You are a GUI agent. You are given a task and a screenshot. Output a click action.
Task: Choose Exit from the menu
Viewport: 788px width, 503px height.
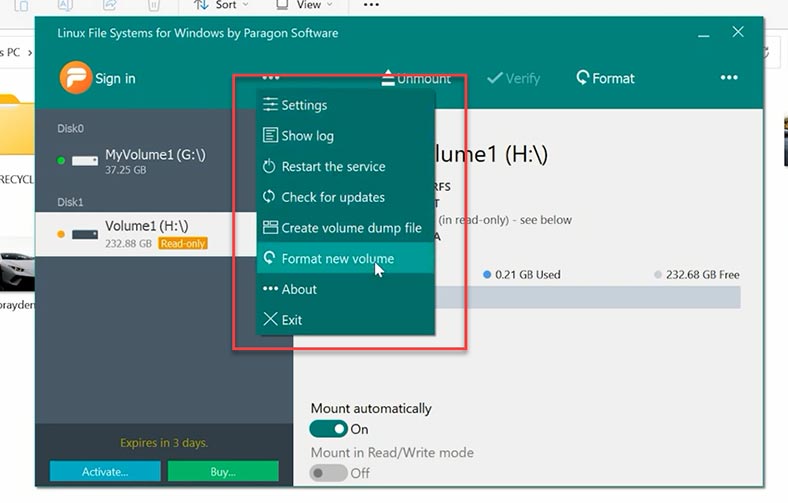click(345, 320)
